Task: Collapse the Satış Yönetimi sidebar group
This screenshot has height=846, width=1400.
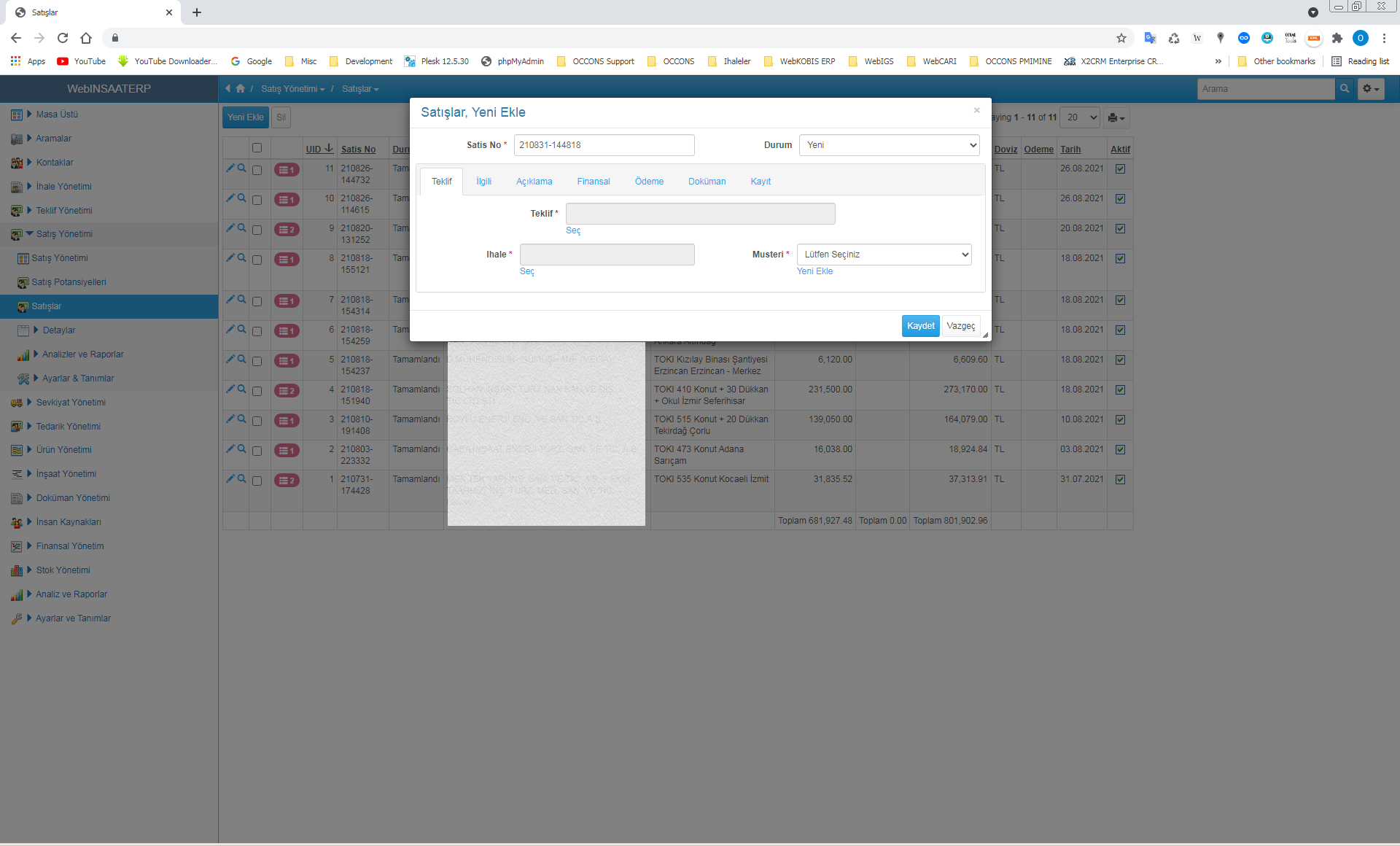Action: click(30, 234)
